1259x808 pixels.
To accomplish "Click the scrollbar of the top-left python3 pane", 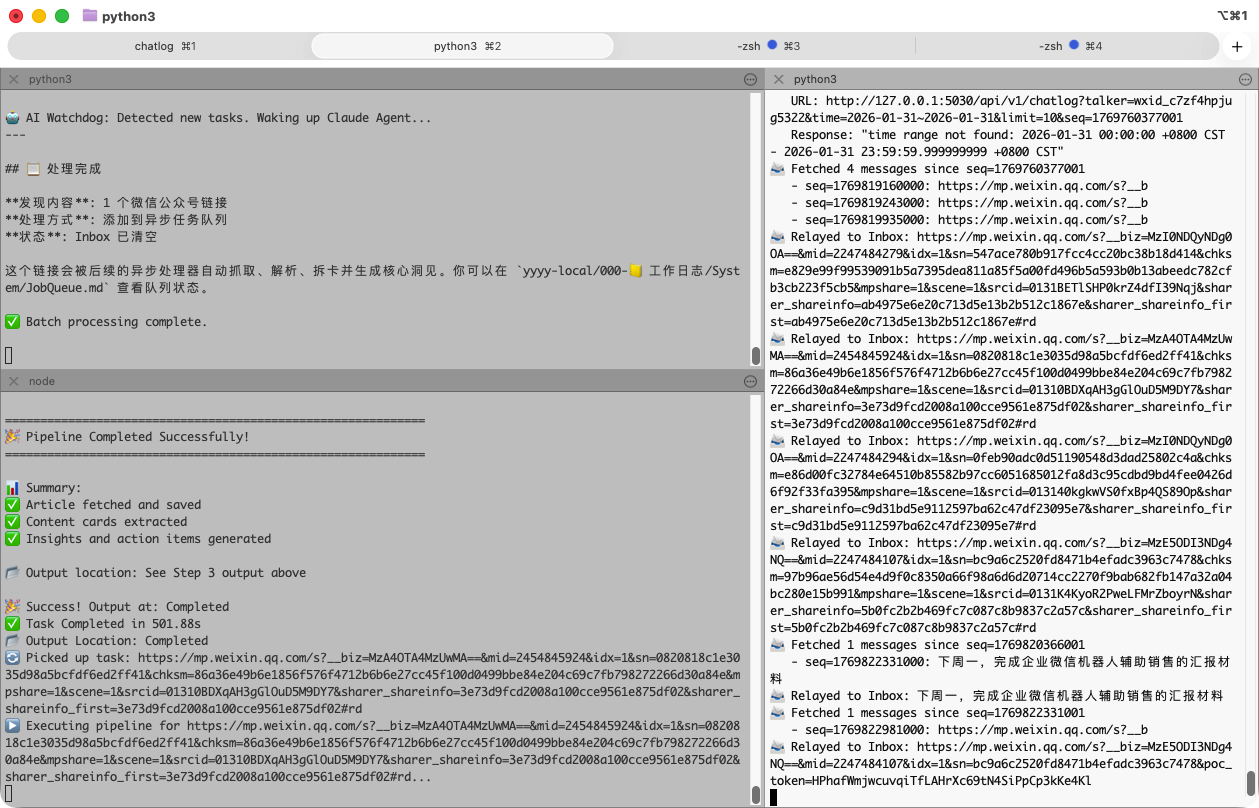I will pyautogui.click(x=756, y=355).
